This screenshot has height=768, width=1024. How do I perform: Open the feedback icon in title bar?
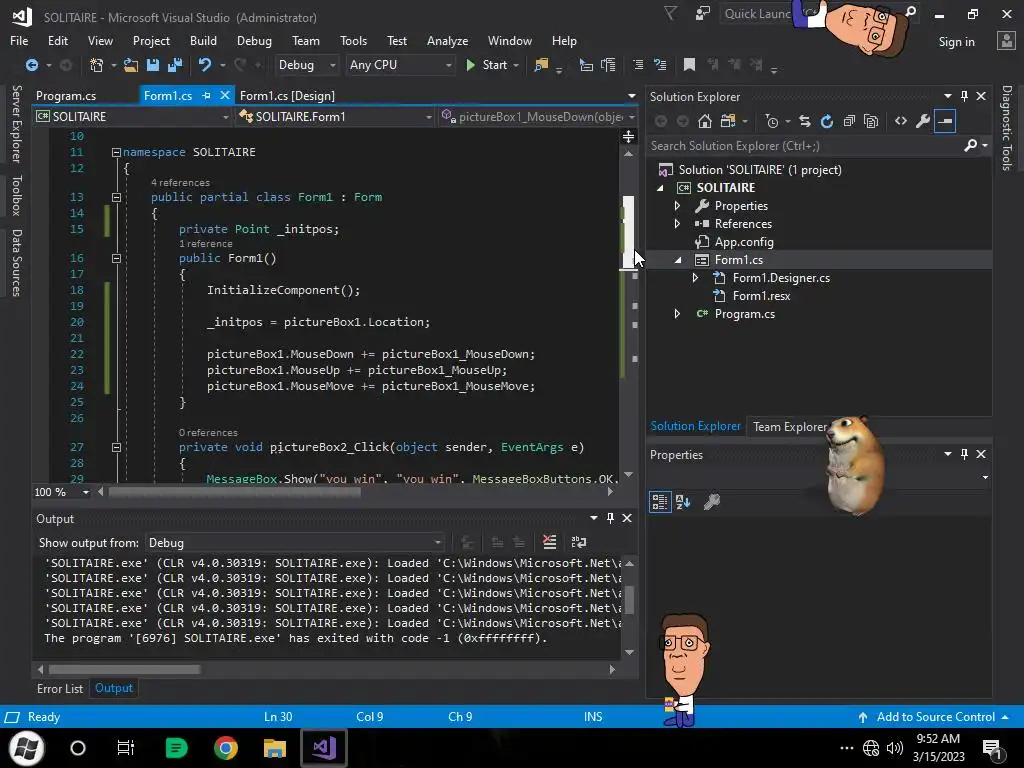click(703, 14)
